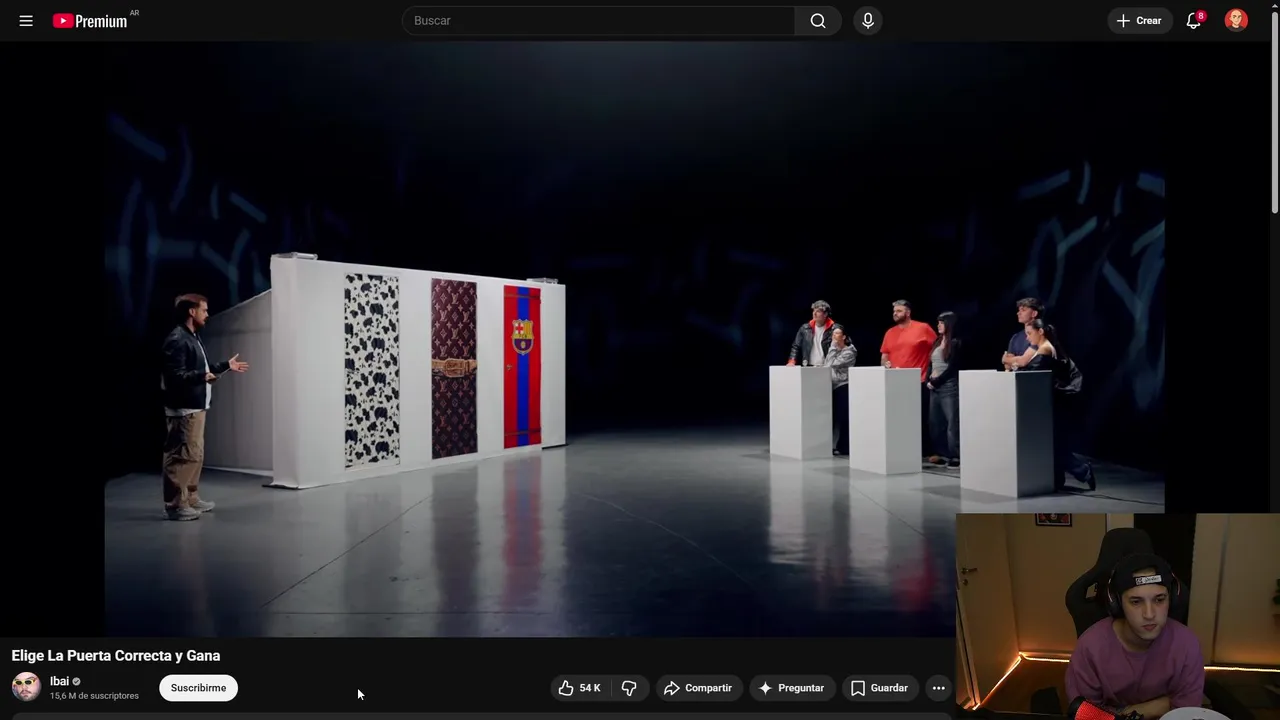Click the '15,6 M de suscriptores' text
This screenshot has height=720, width=1280.
[94, 696]
